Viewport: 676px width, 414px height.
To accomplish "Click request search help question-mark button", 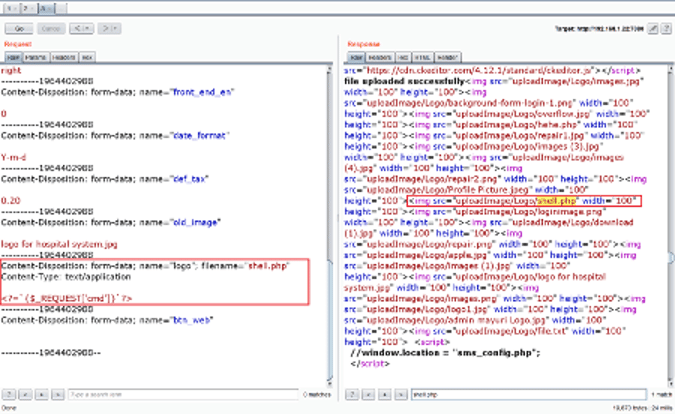I will point(10,394).
